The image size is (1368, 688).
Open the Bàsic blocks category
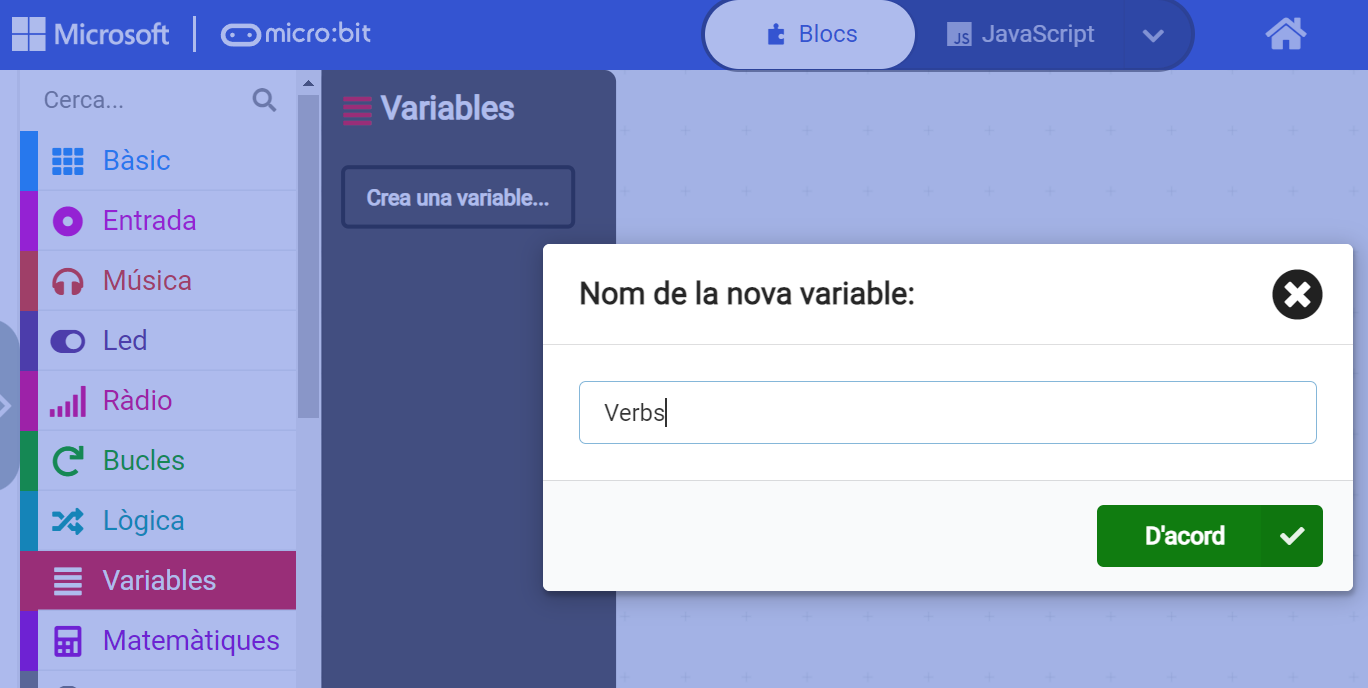[136, 161]
